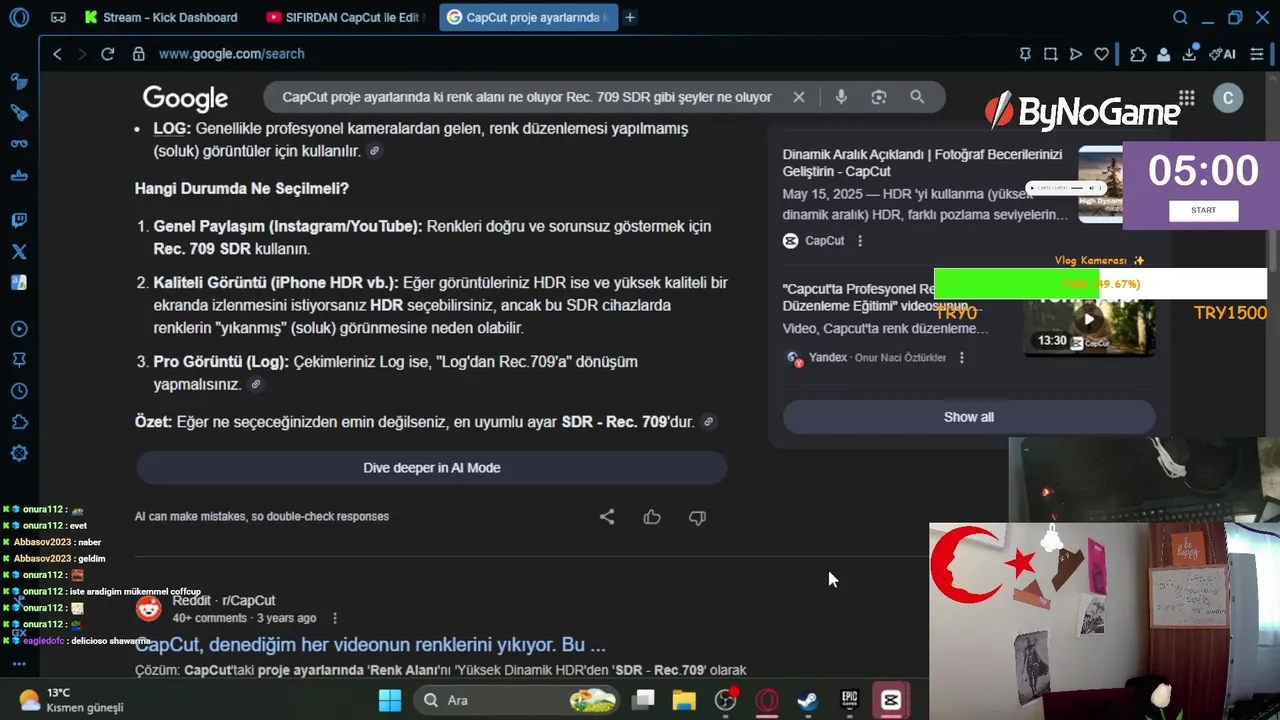Viewport: 1280px width, 720px height.
Task: Open File Explorer from taskbar
Action: 684,700
